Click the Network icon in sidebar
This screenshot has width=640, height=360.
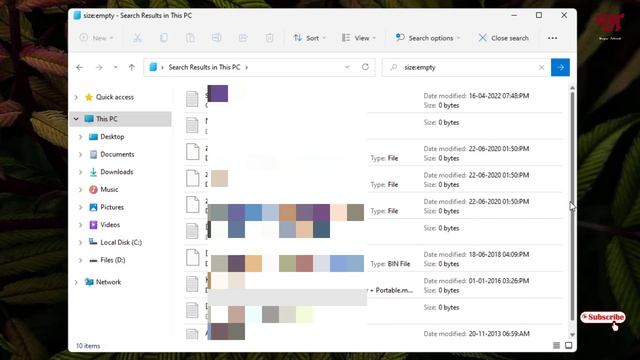[89, 282]
